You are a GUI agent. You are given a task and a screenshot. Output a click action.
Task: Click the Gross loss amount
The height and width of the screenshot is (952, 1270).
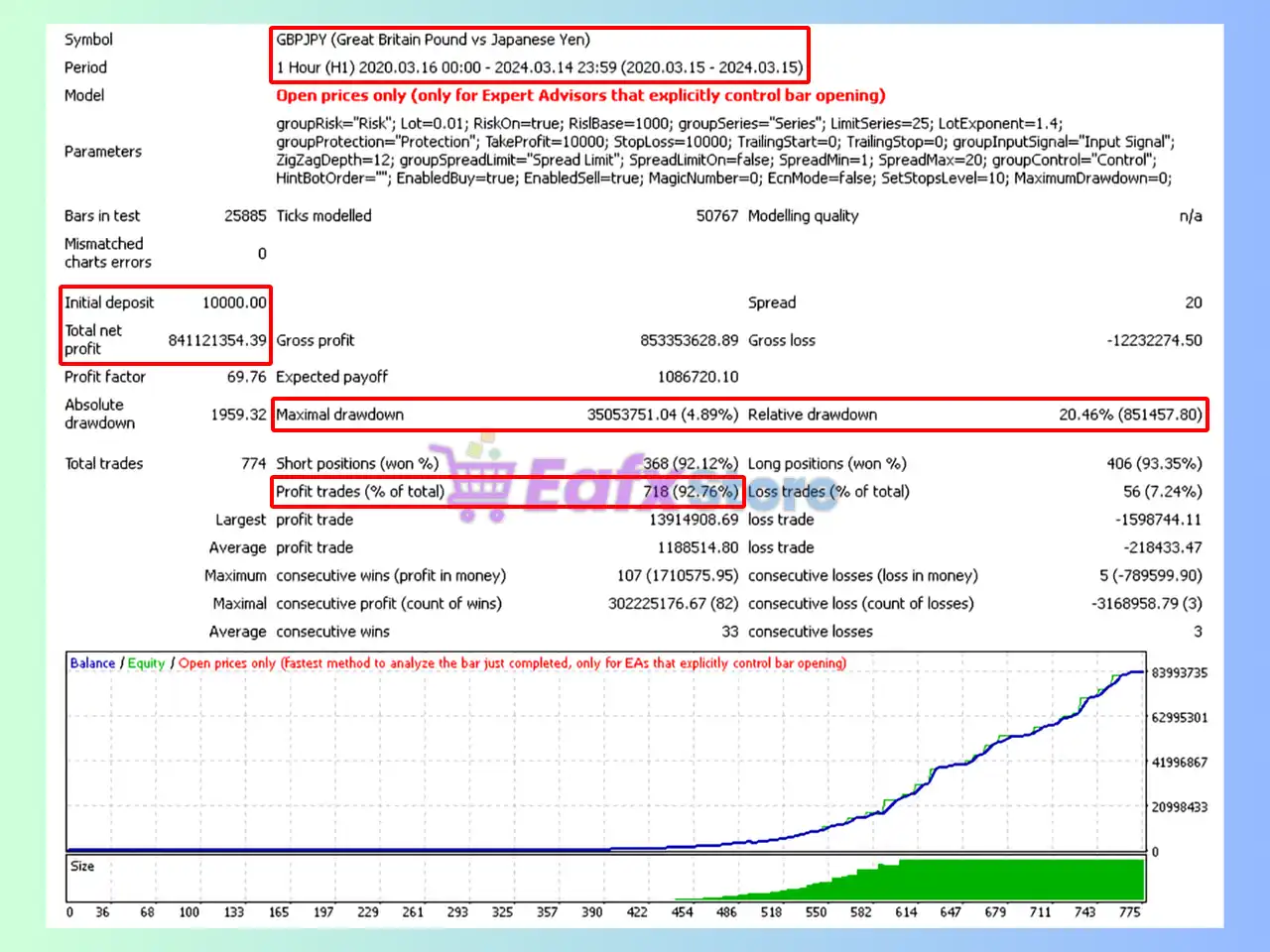click(1154, 340)
